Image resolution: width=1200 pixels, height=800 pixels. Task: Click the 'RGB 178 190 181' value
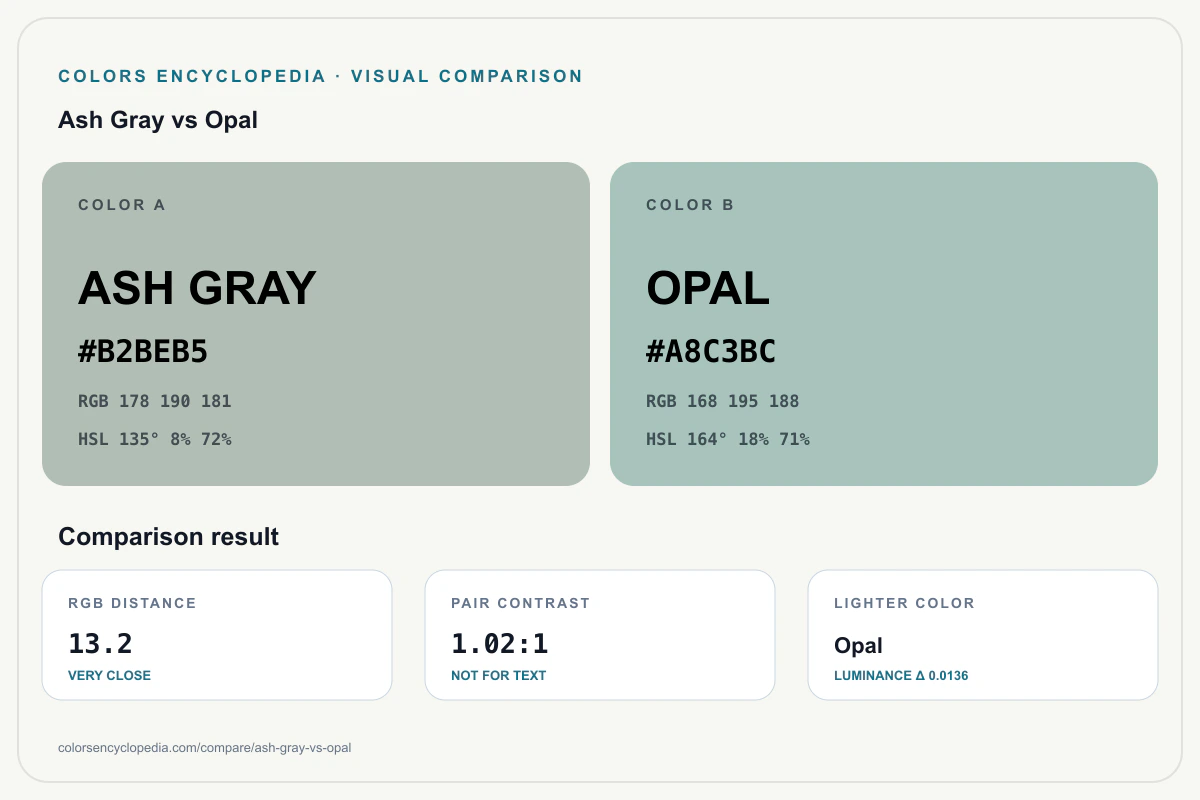tap(155, 401)
